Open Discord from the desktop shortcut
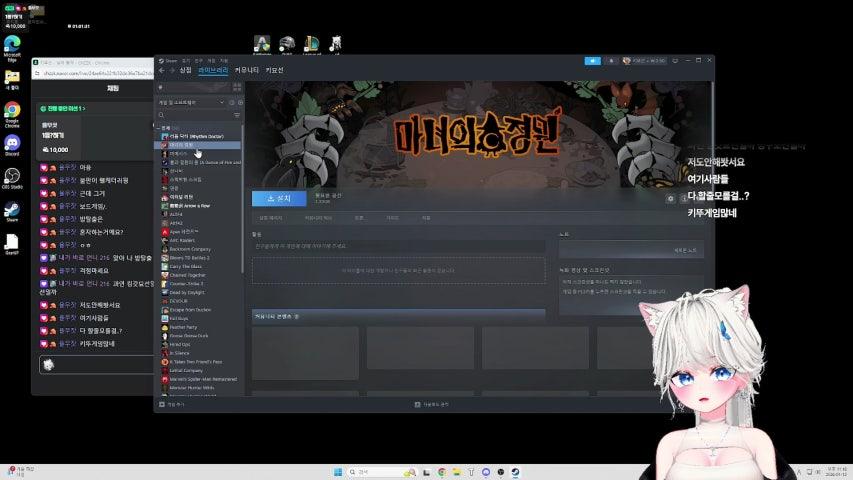 (12, 146)
